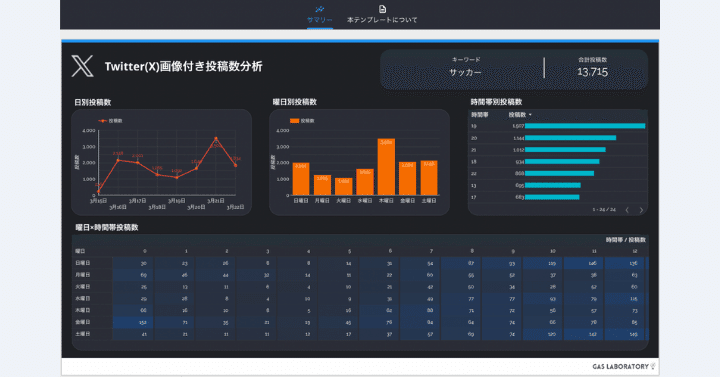Click the 時間帯別投稿数 heading
720x377 pixels.
pos(496,102)
